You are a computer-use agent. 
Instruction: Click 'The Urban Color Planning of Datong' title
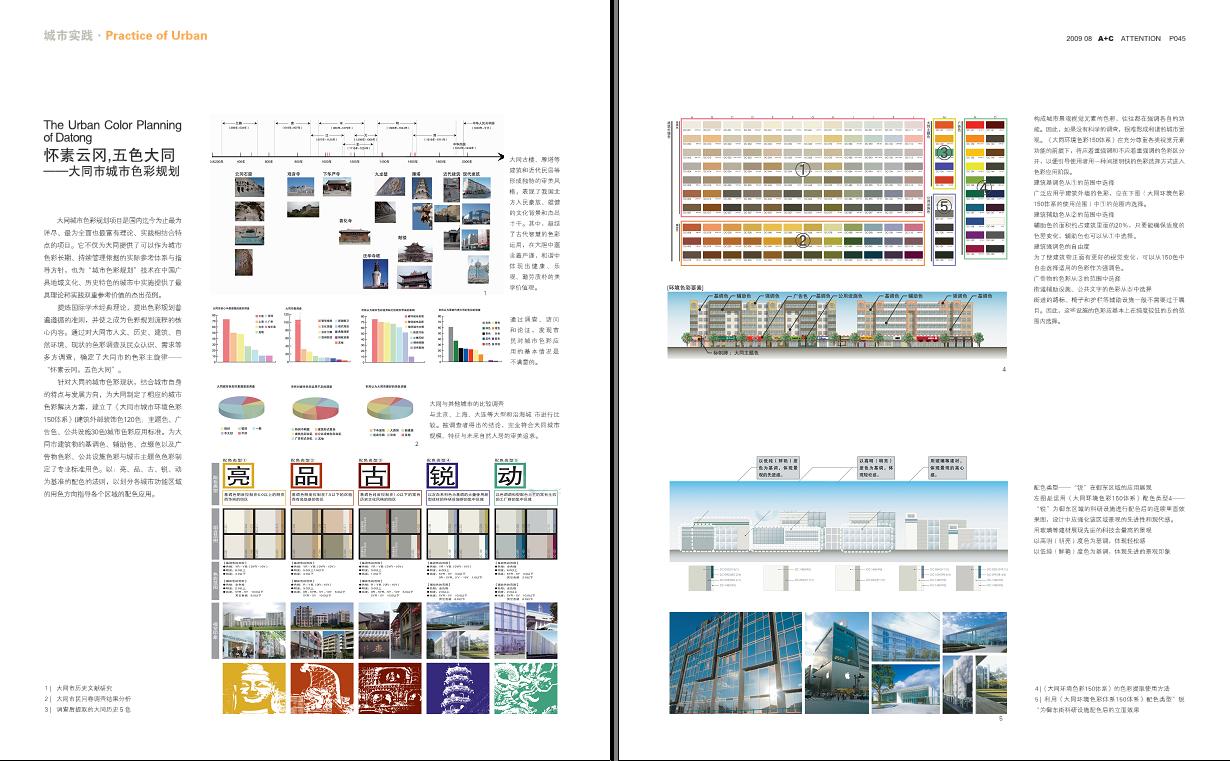click(x=112, y=131)
